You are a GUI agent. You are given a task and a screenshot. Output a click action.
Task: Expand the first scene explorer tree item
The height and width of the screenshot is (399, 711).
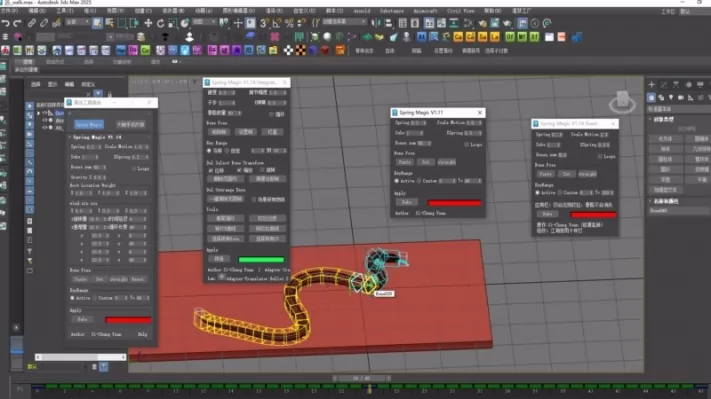tap(39, 113)
